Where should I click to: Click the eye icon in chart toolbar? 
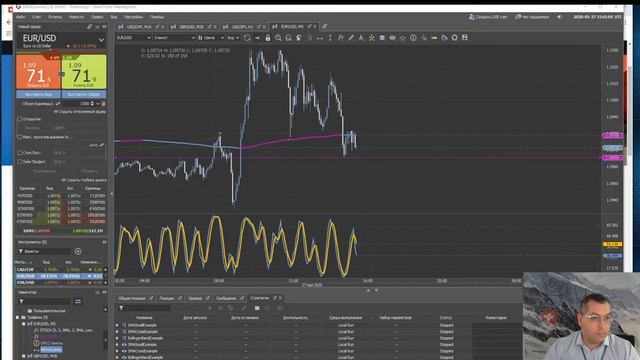click(392, 38)
